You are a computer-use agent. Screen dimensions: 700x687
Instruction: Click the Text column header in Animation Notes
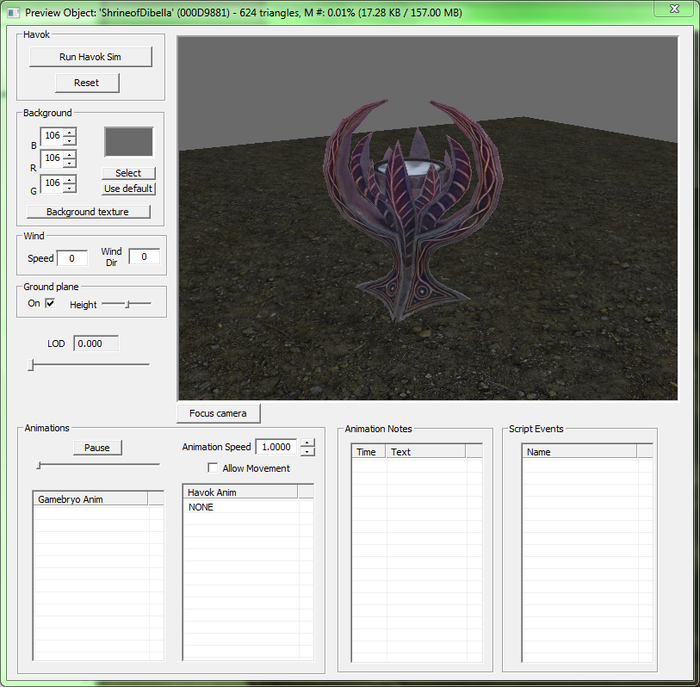[426, 452]
